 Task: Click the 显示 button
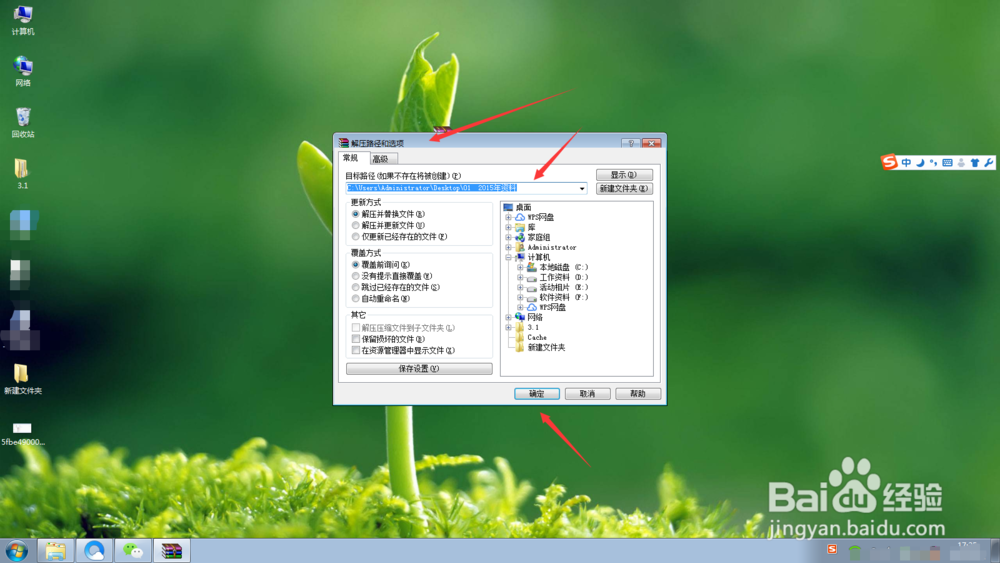(x=624, y=175)
